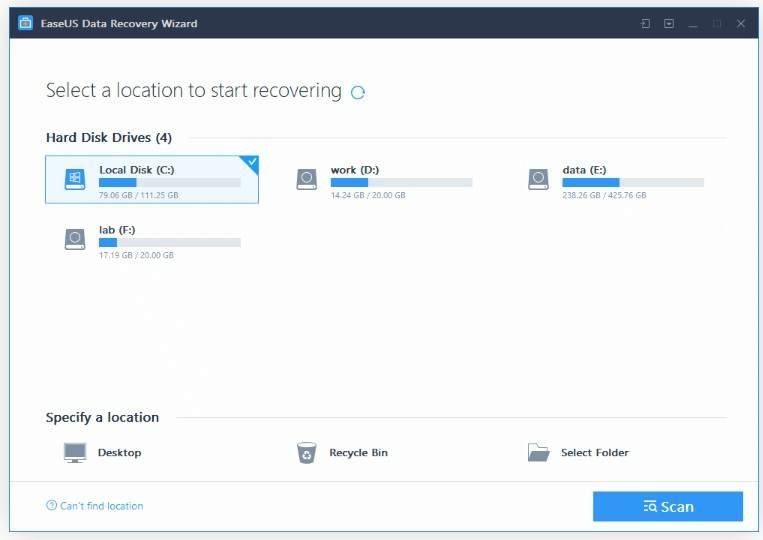Select the lab (F:) drive label
763x540 pixels.
click(117, 230)
